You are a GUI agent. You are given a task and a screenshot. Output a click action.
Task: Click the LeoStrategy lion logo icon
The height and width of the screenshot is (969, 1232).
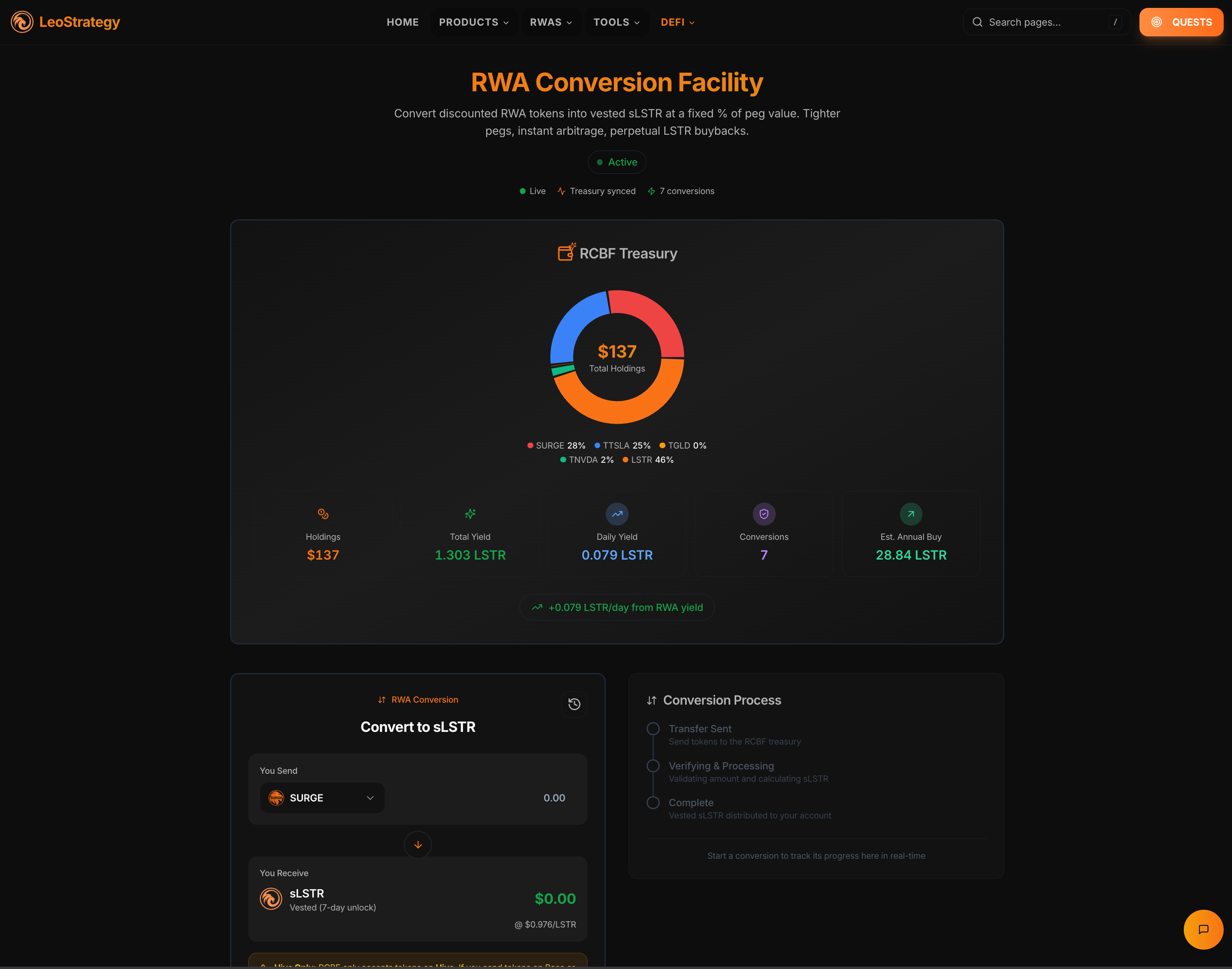[22, 22]
